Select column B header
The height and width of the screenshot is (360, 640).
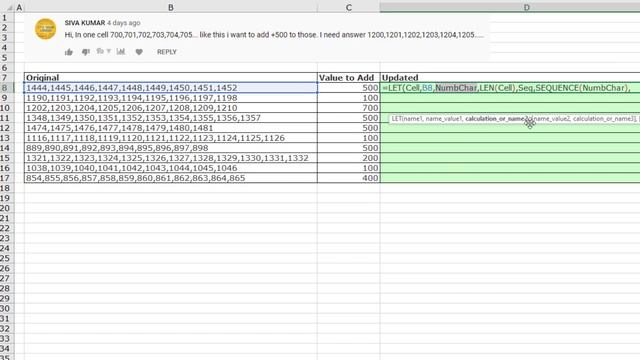(171, 7)
